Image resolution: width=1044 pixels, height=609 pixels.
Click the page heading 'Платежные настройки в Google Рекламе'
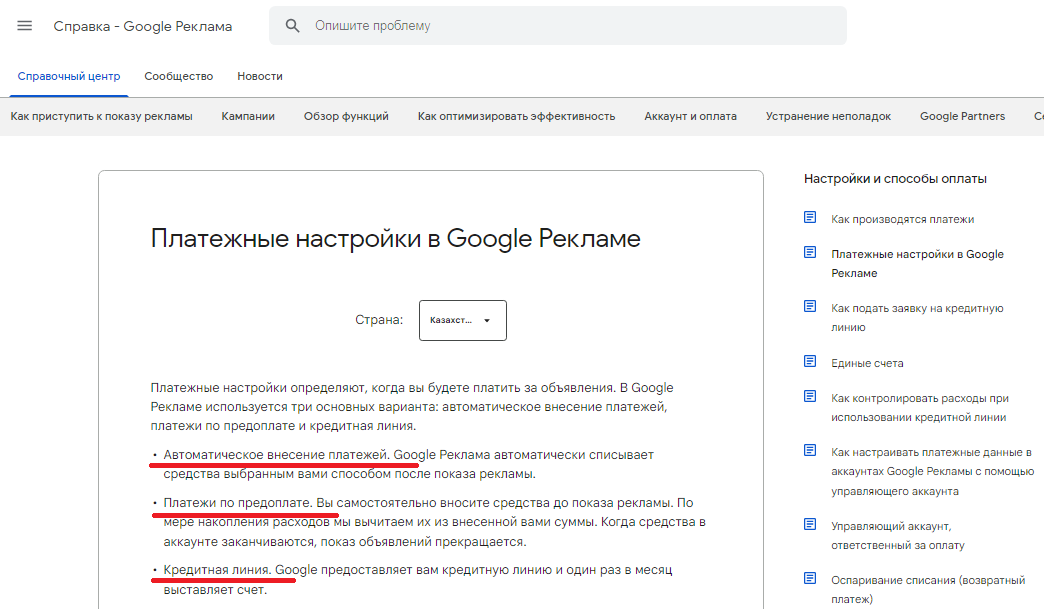point(395,239)
